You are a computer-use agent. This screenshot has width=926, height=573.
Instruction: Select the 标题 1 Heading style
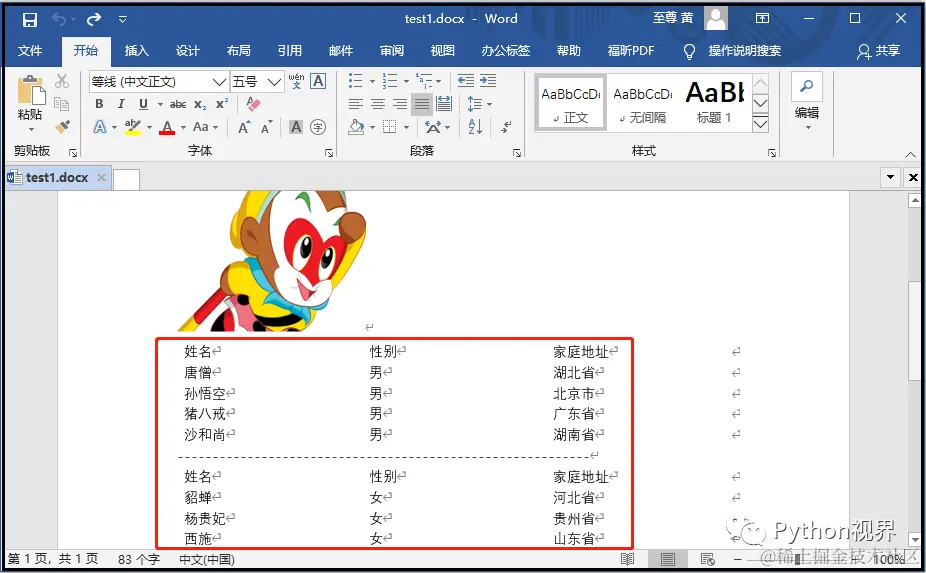click(715, 102)
